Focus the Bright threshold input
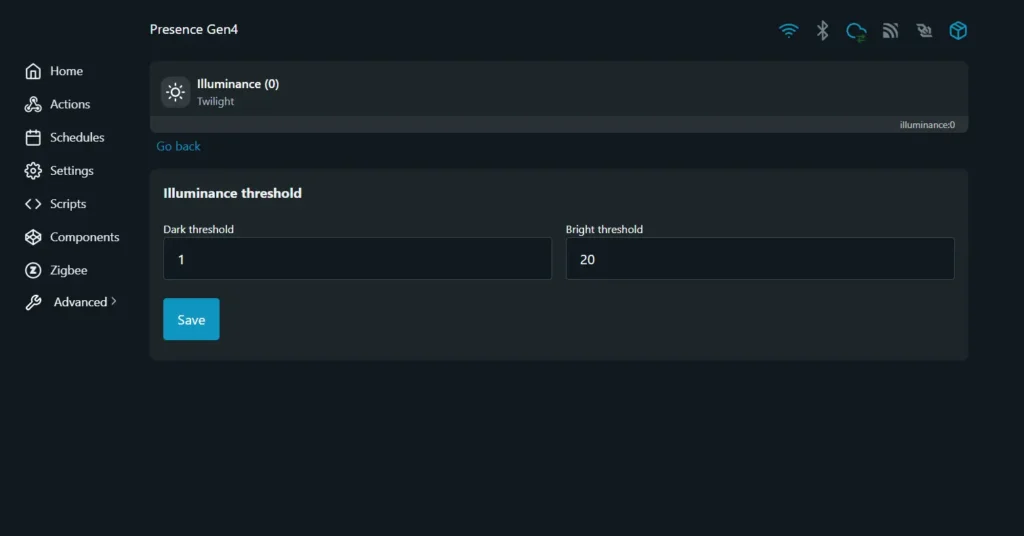The image size is (1024, 536). (760, 259)
